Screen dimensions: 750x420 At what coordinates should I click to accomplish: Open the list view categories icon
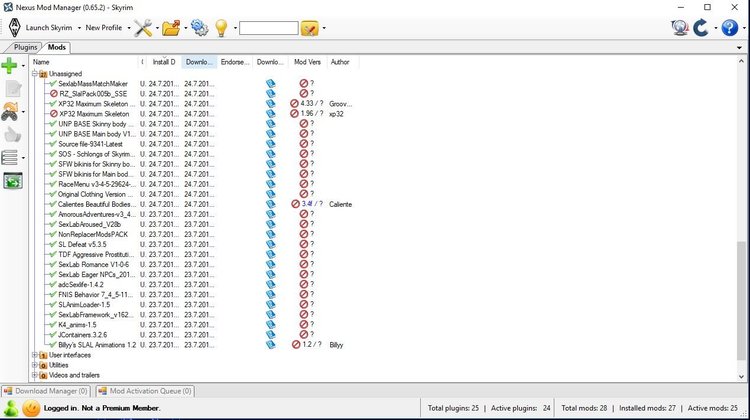[x=10, y=157]
